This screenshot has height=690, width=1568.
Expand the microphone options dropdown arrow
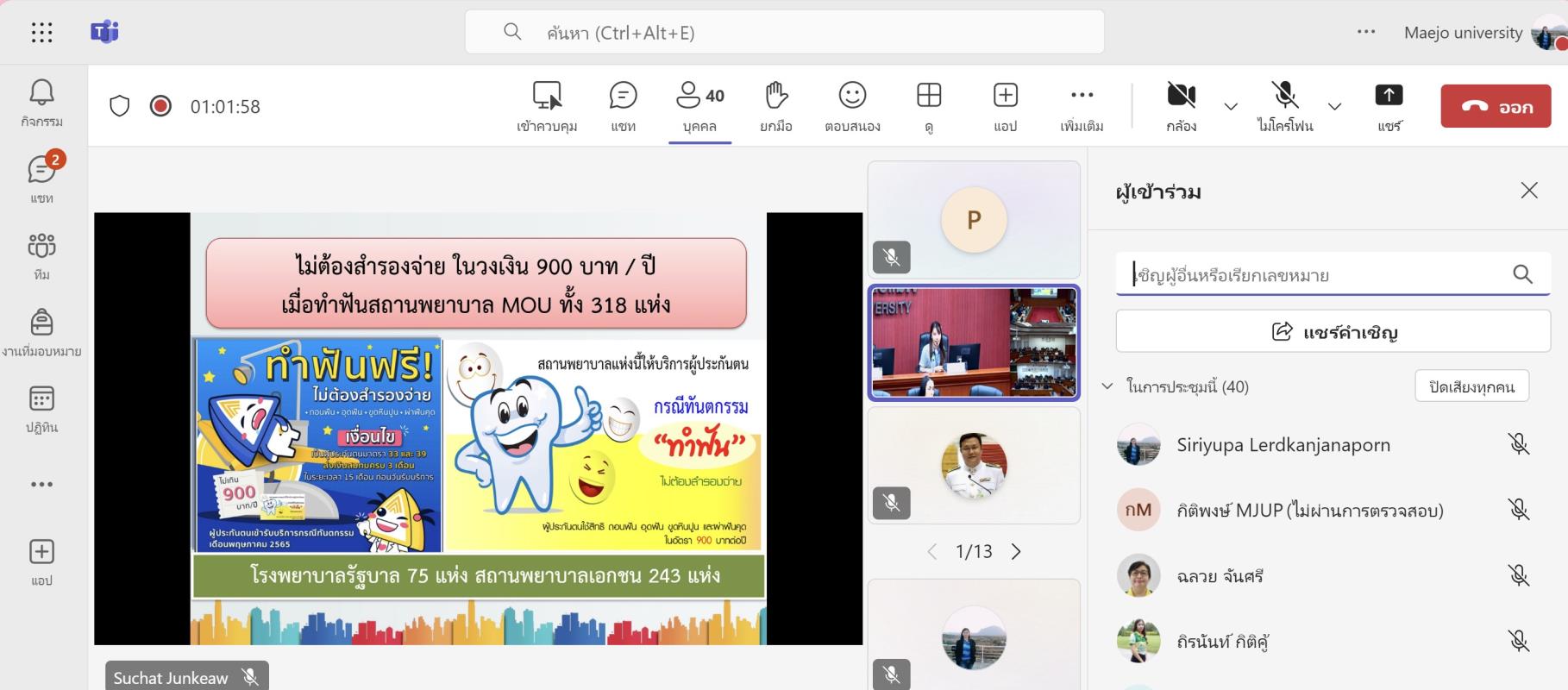pyautogui.click(x=1334, y=107)
